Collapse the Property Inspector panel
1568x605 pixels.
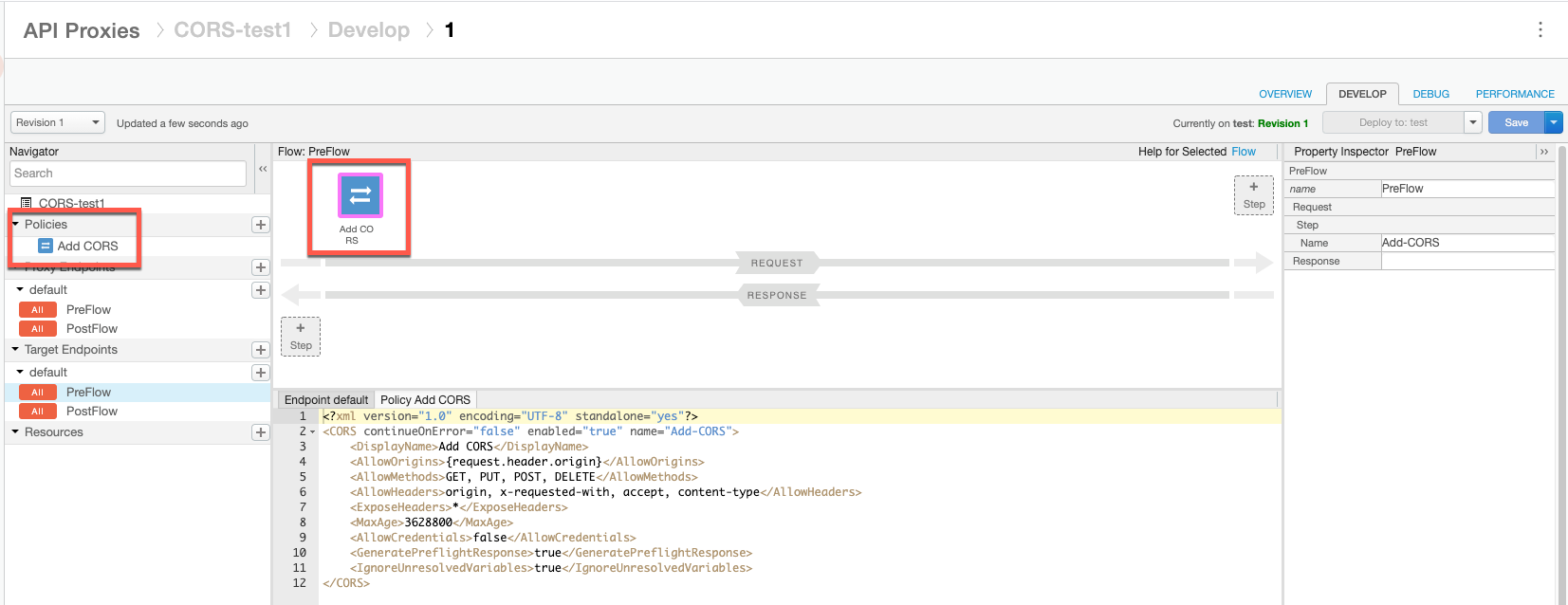(x=1544, y=152)
